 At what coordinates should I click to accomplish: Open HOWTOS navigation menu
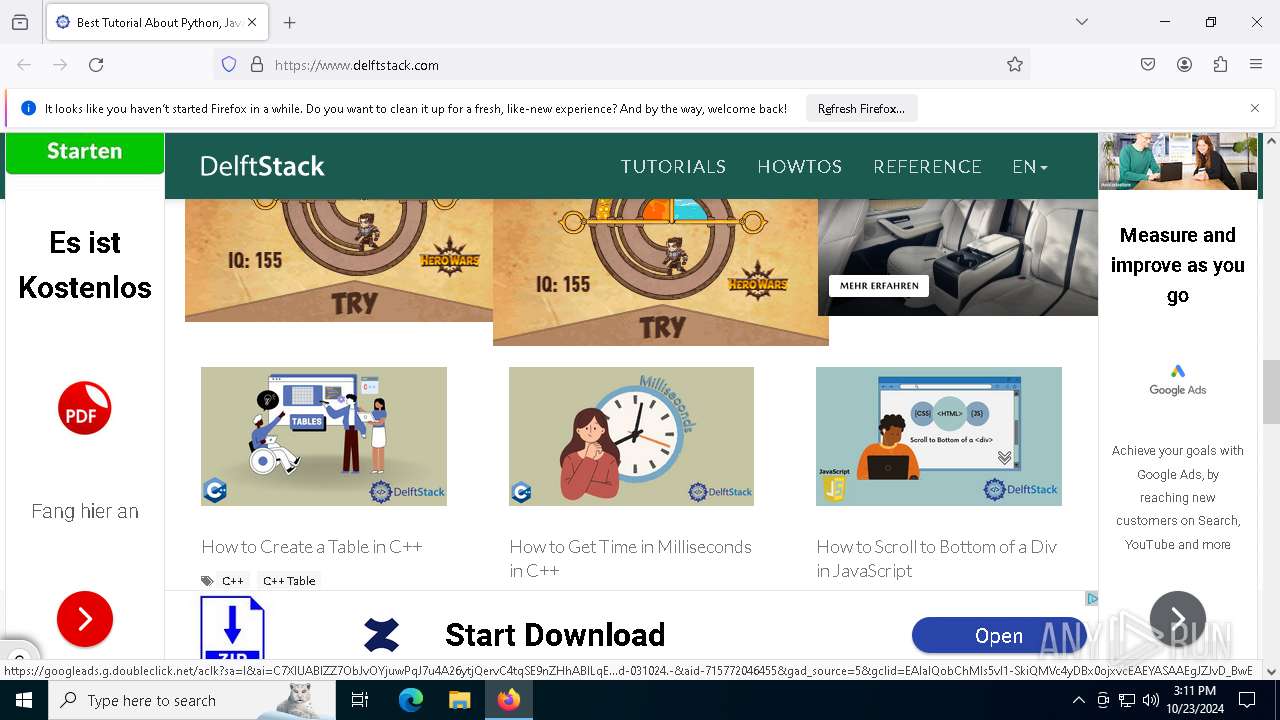tap(799, 167)
